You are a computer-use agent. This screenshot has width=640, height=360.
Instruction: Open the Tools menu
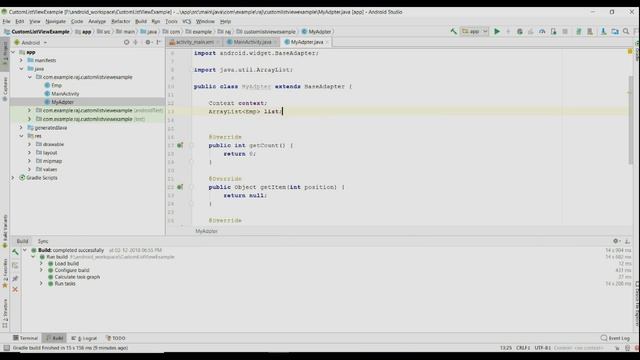click(x=171, y=21)
